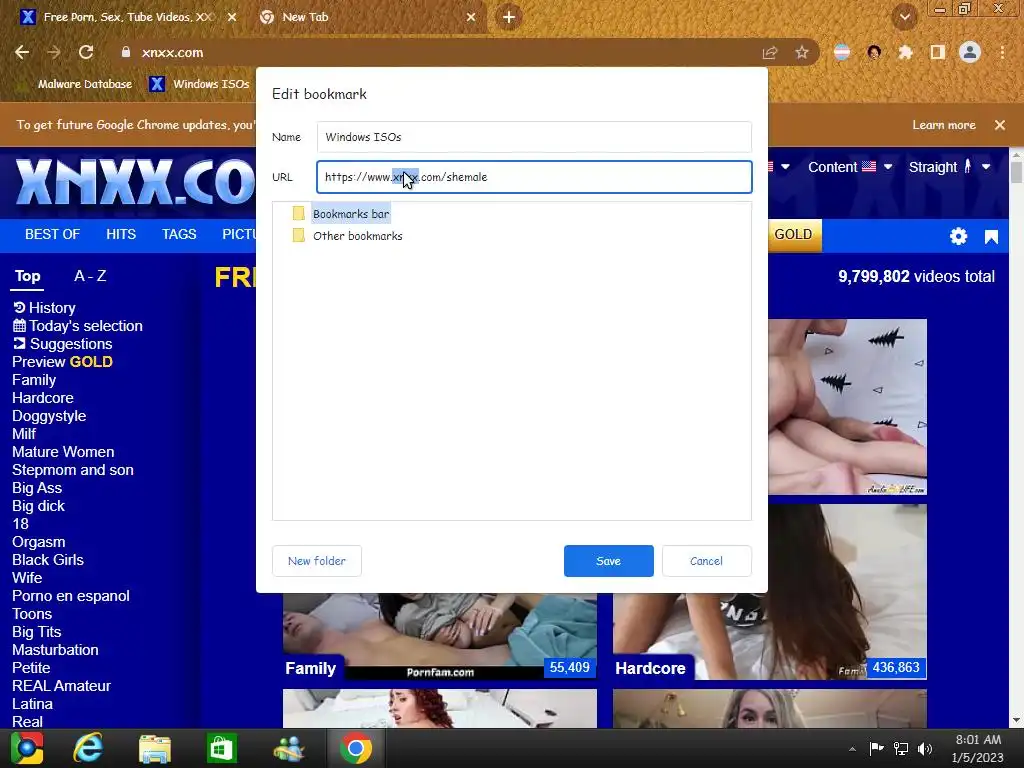Open the Store app on the taskbar
This screenshot has width=1024, height=768.
point(221,748)
